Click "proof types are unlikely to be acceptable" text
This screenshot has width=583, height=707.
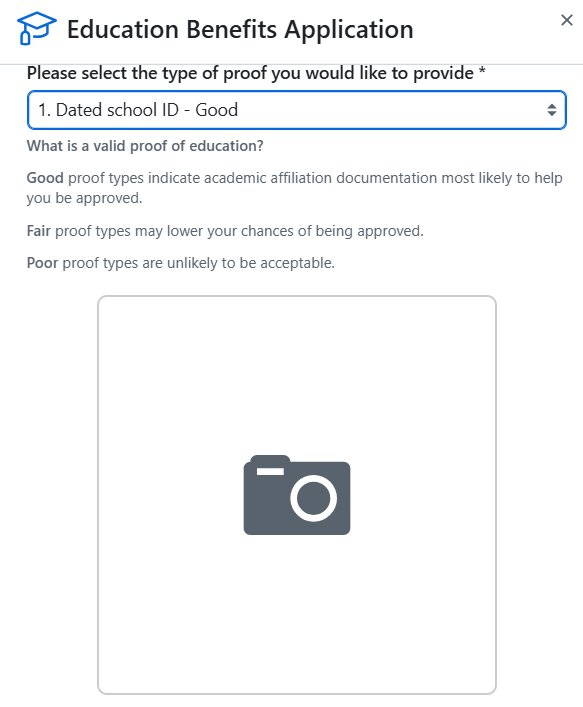point(199,263)
